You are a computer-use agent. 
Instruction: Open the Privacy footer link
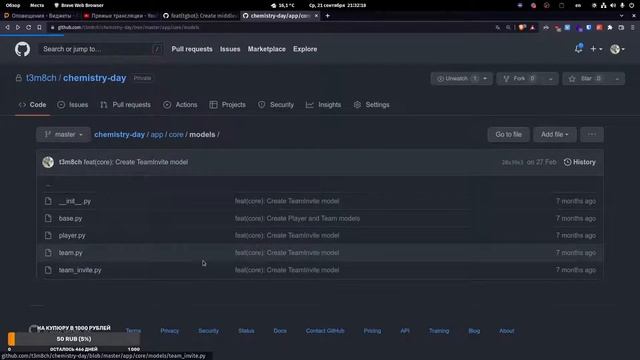169,331
